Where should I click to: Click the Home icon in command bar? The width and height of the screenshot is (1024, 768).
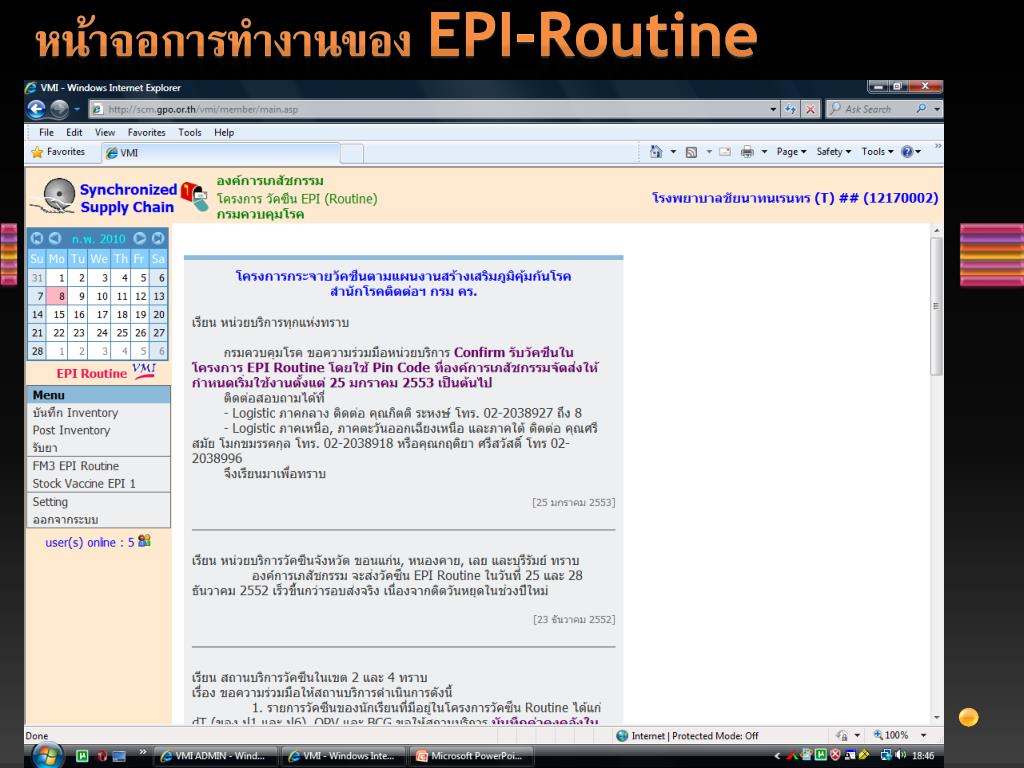[x=656, y=152]
